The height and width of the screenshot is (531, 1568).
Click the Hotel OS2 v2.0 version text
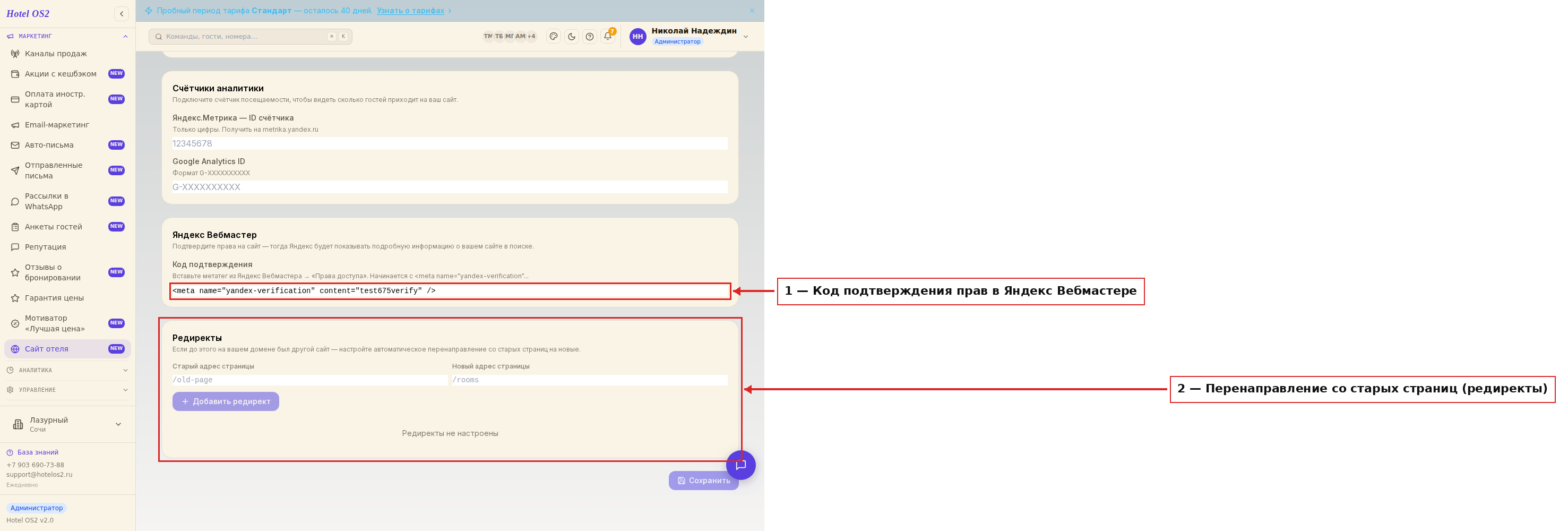30,521
